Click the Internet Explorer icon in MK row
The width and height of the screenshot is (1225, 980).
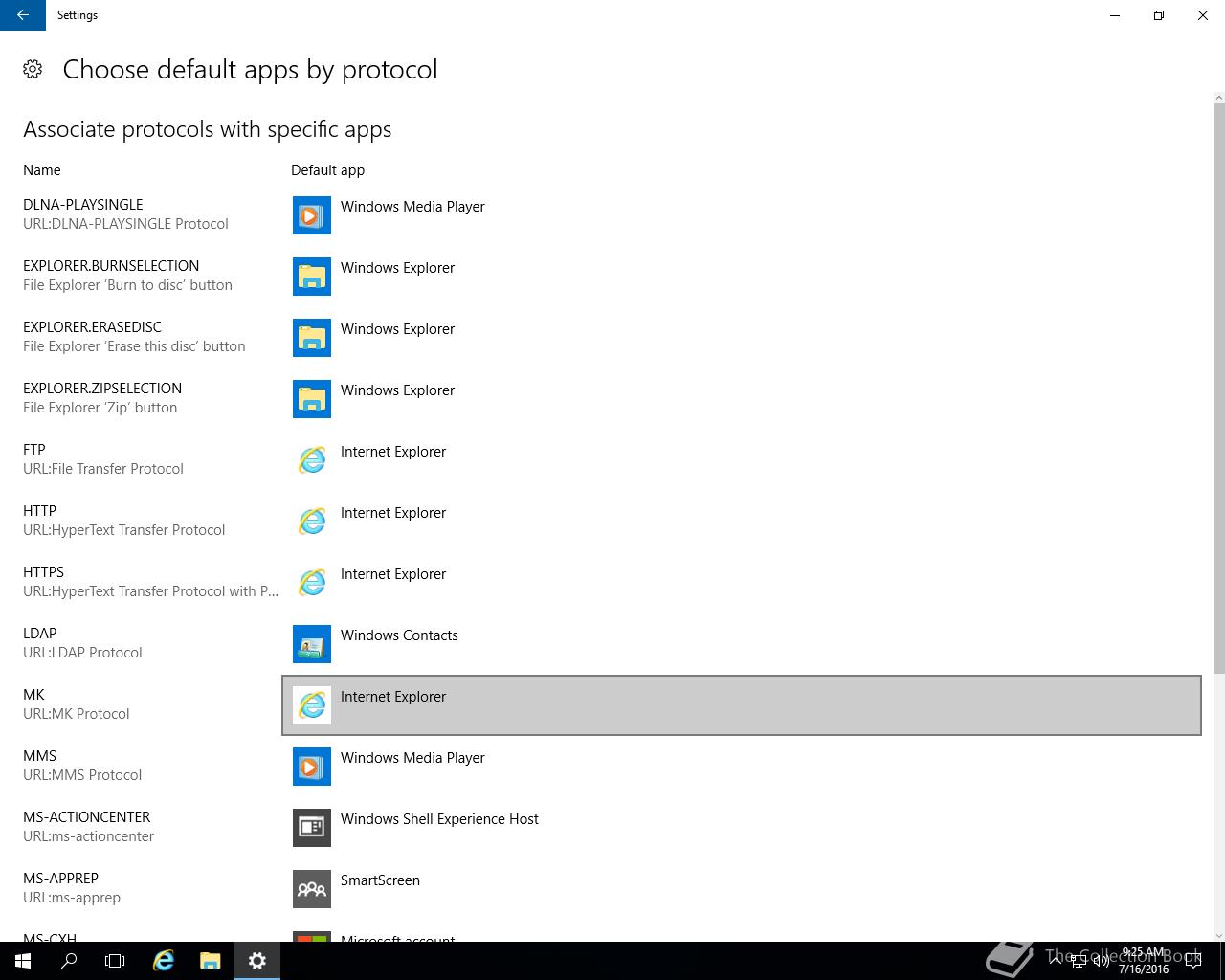(312, 705)
